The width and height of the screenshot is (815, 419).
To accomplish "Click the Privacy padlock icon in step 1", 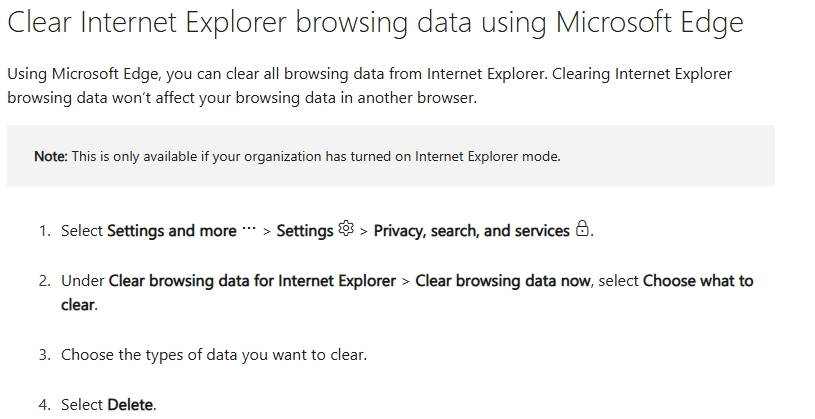I will [582, 229].
